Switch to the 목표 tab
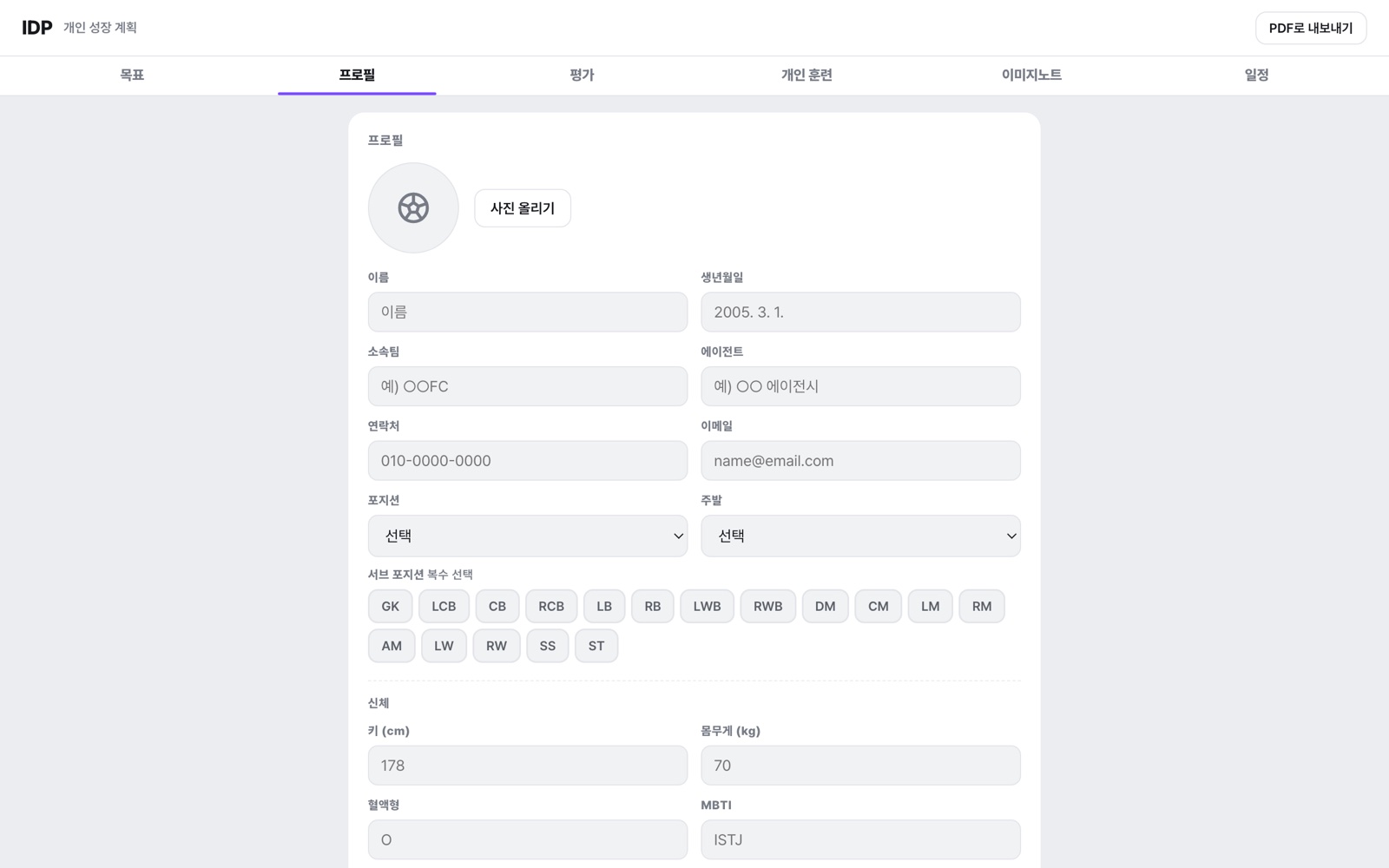The width and height of the screenshot is (1389, 868). (x=132, y=76)
